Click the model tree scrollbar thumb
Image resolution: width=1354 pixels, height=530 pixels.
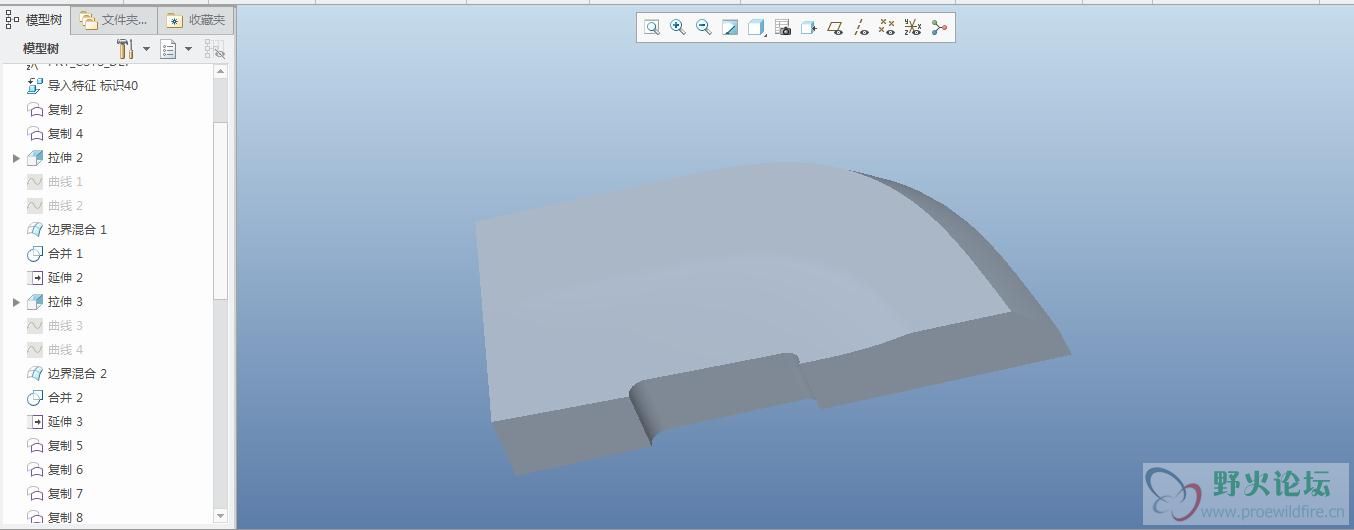[x=221, y=210]
